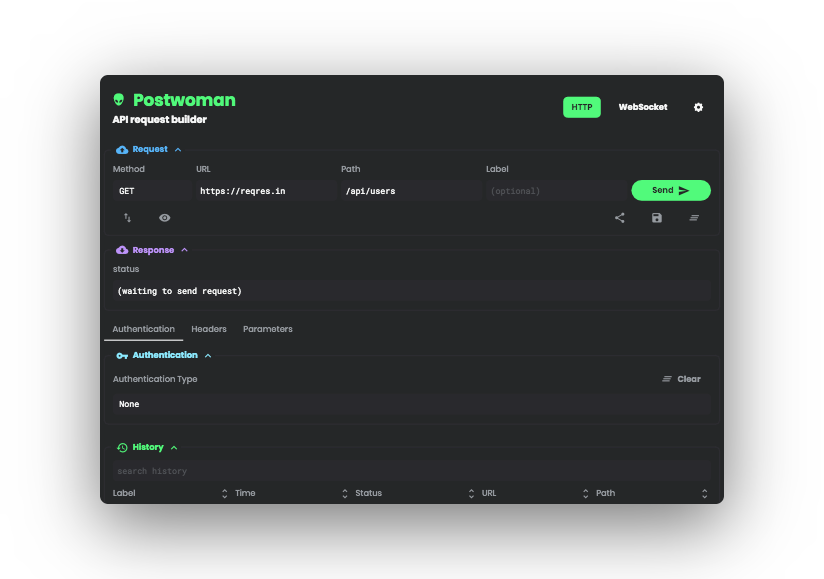This screenshot has height=579, width=824.
Task: Click the Postwoman title link
Action: point(184,99)
